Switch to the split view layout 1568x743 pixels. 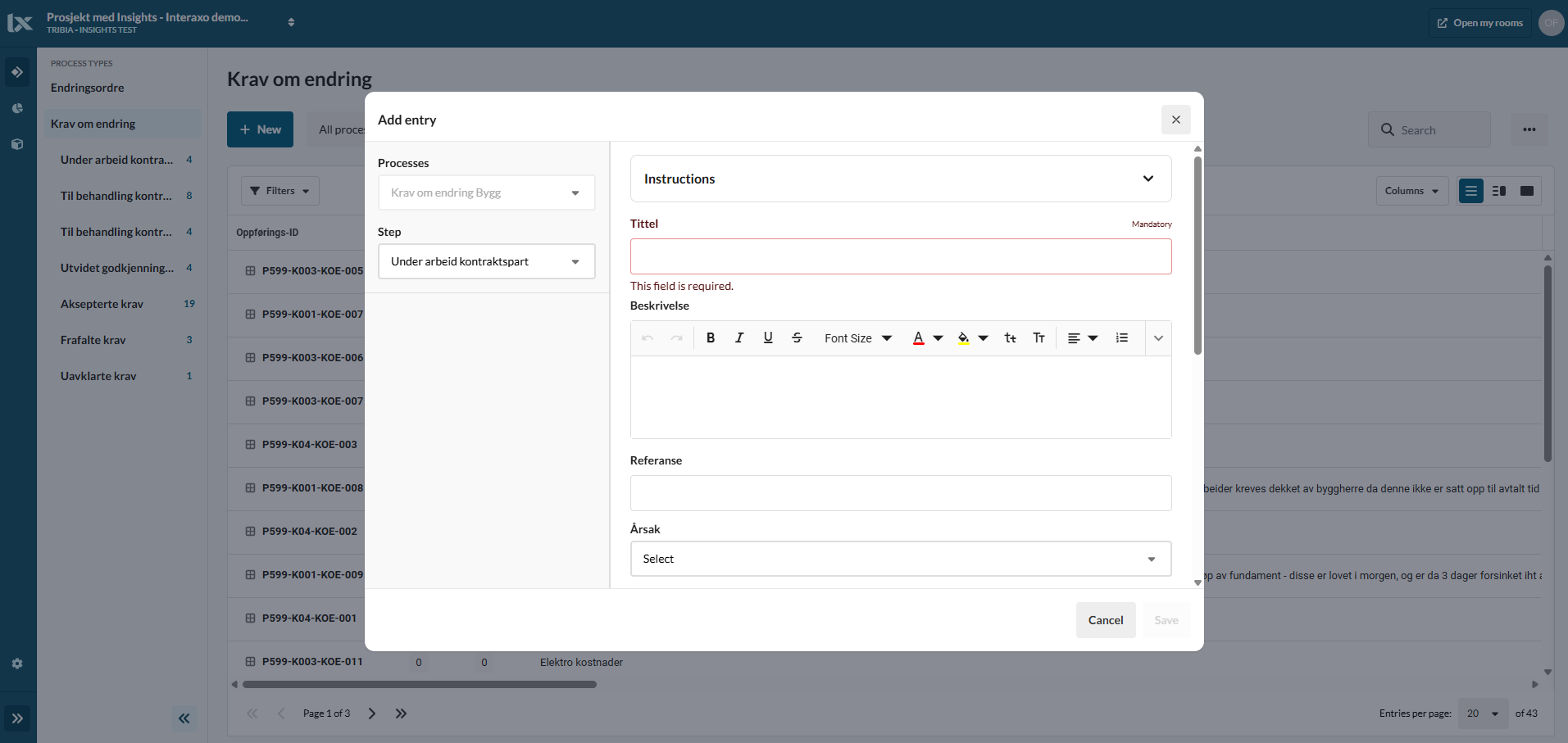pyautogui.click(x=1499, y=191)
